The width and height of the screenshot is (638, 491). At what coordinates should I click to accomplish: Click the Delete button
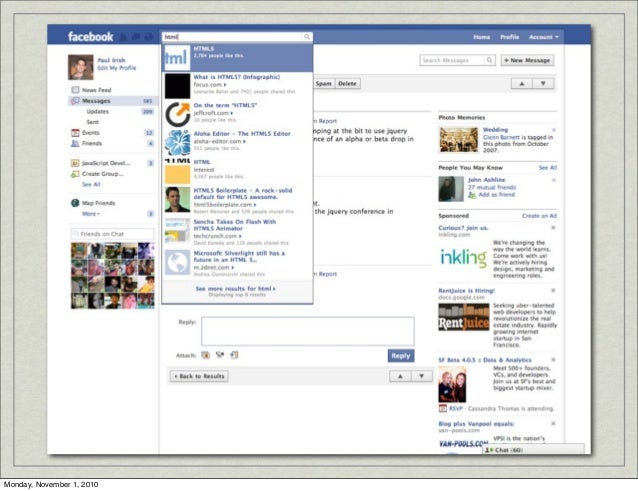(x=347, y=83)
